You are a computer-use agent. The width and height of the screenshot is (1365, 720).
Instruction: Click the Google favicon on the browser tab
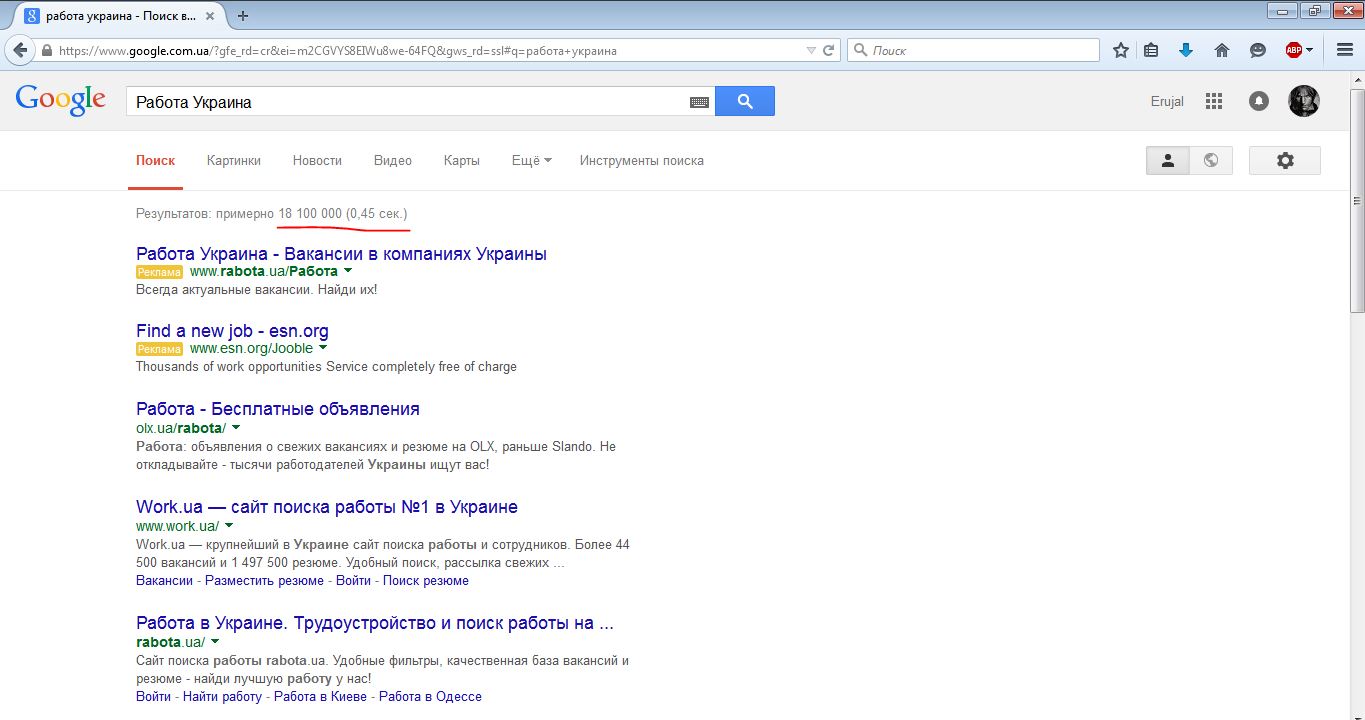point(31,16)
